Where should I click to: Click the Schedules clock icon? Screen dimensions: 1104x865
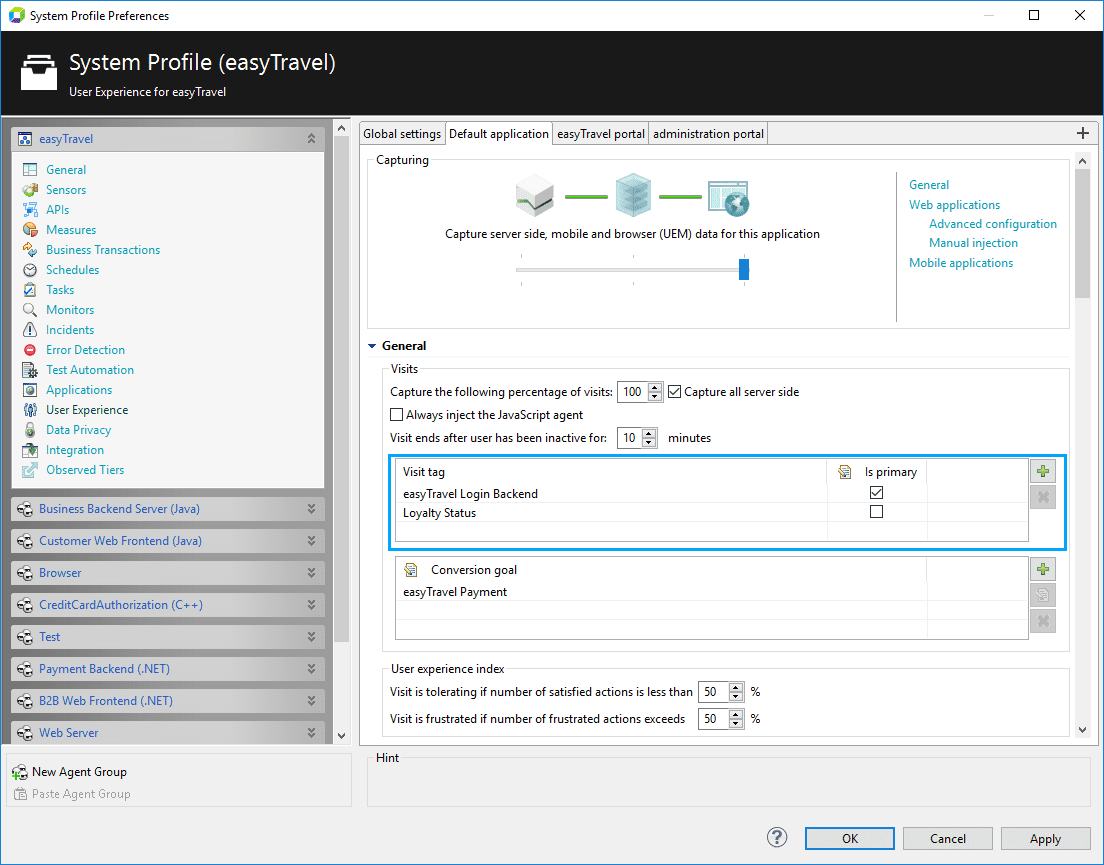[30, 270]
